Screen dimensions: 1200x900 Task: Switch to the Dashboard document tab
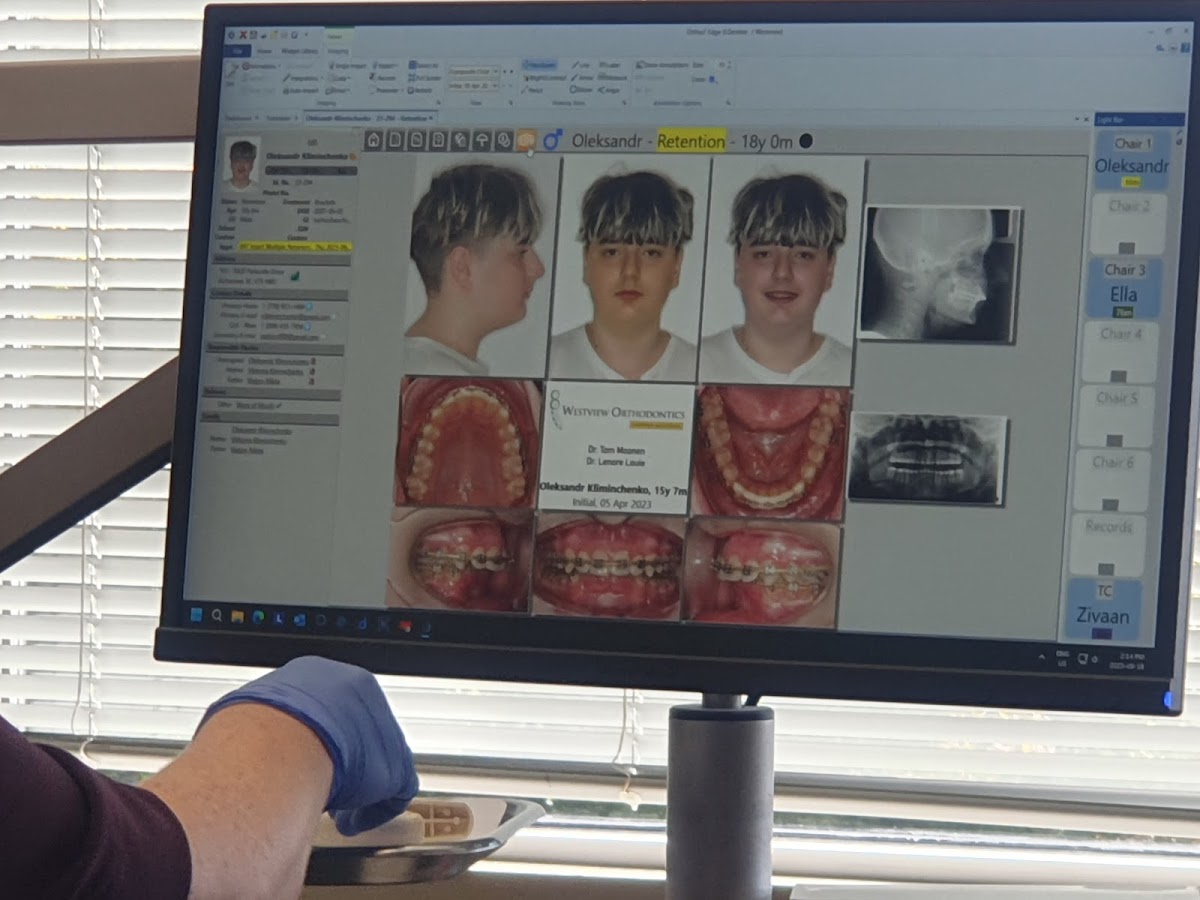[x=240, y=118]
